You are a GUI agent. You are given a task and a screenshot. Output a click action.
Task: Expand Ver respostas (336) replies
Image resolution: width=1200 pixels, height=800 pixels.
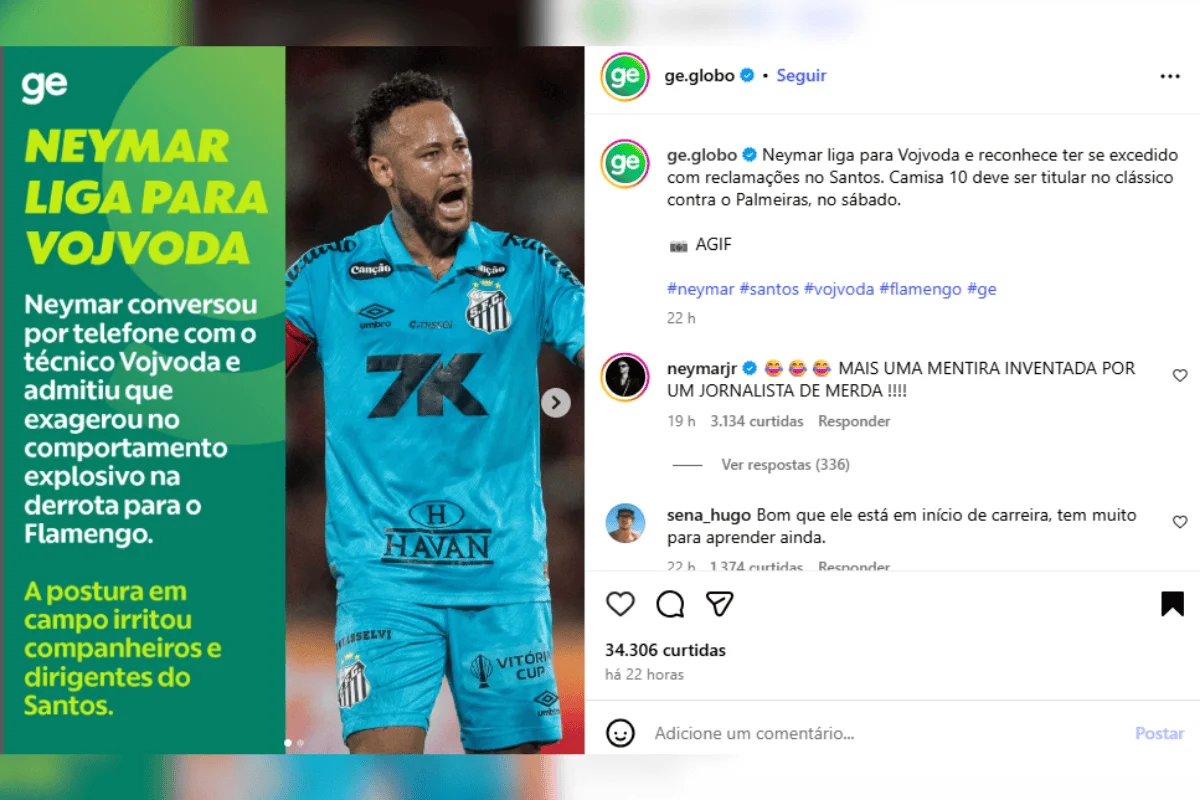pos(785,465)
